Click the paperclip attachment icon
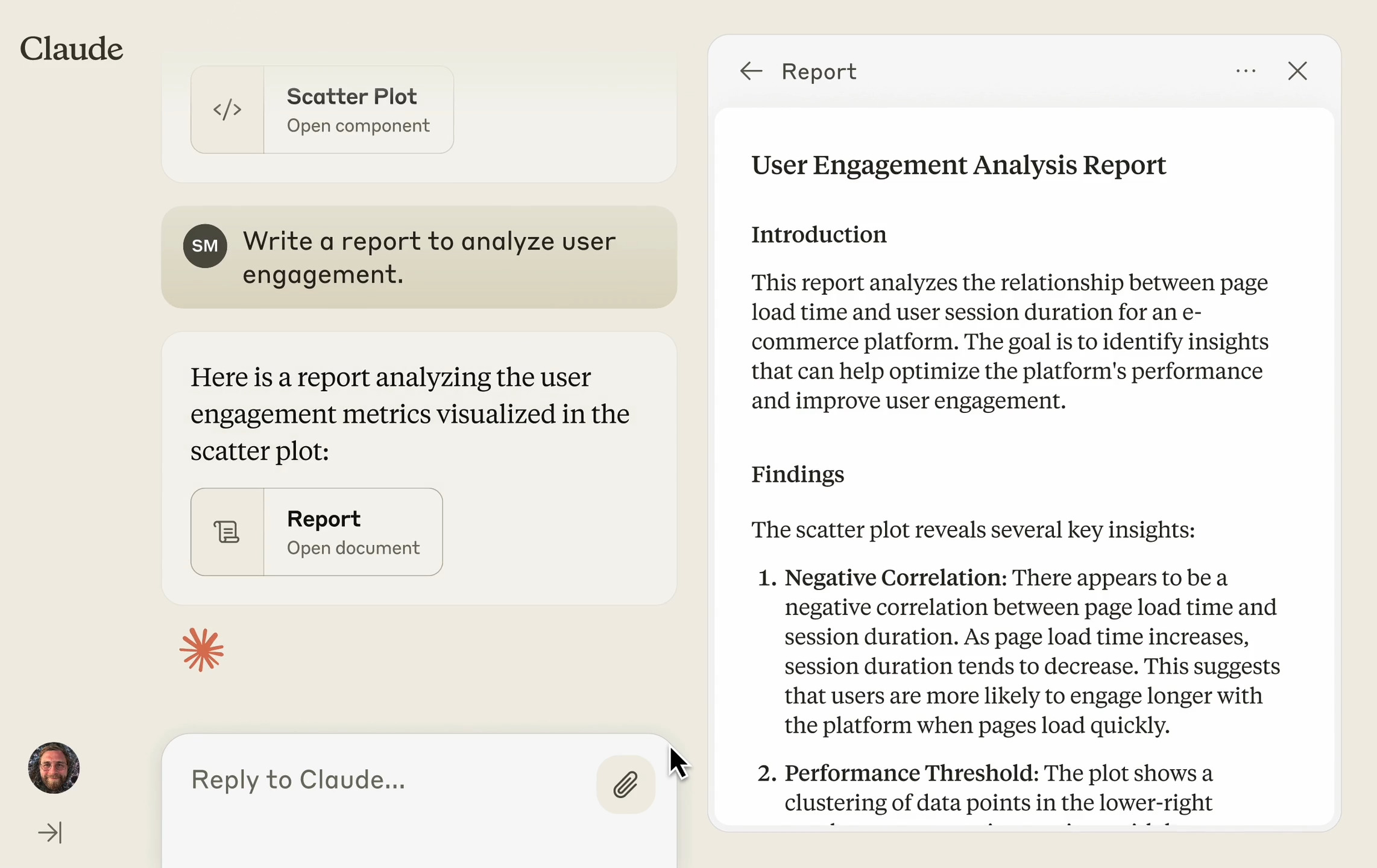The height and width of the screenshot is (868, 1377). click(x=625, y=784)
